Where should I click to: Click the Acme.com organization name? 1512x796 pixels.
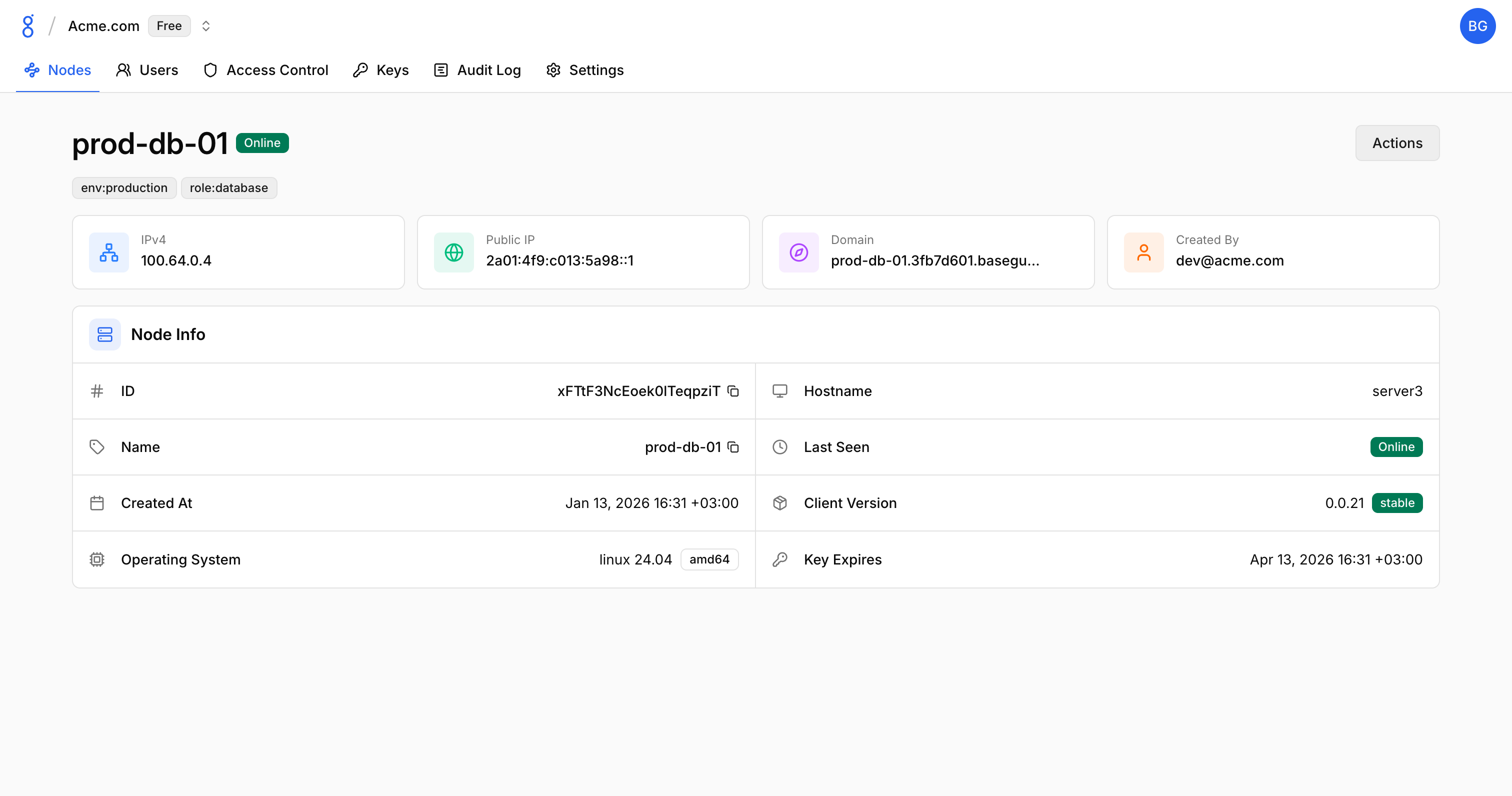pos(103,26)
